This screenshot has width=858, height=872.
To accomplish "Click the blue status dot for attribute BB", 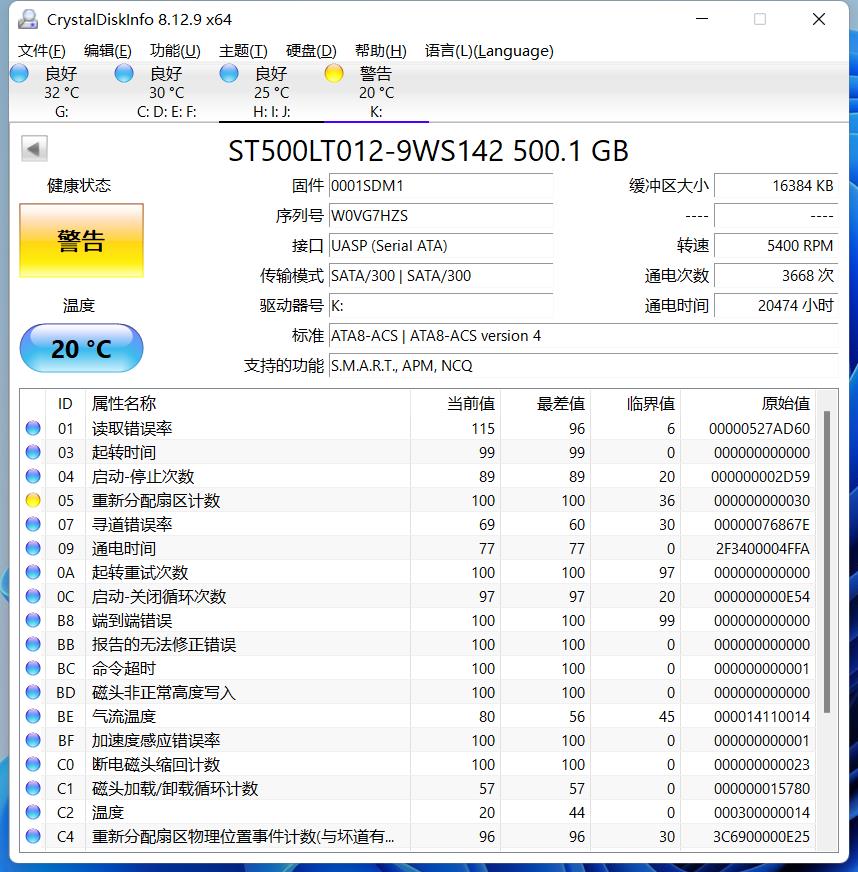I will point(33,644).
